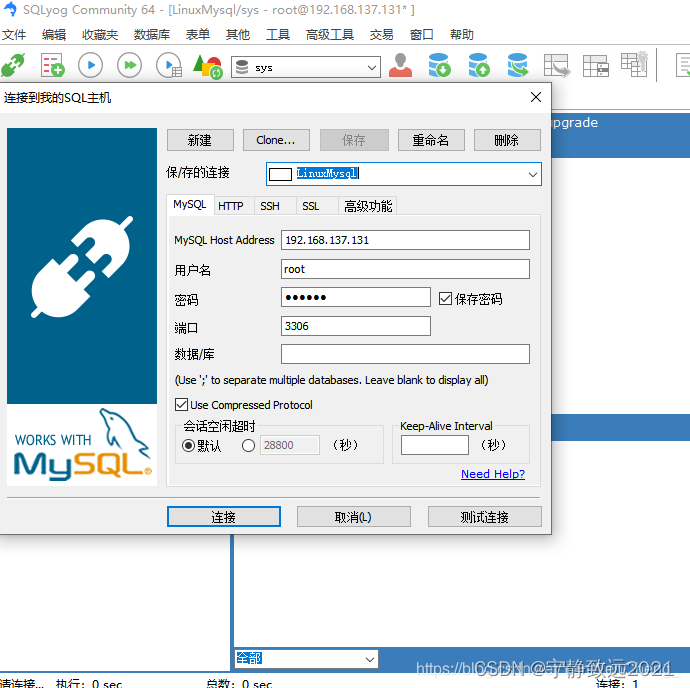The height and width of the screenshot is (688, 690).
Task: Click the export database up-arrow icon
Action: tap(478, 66)
